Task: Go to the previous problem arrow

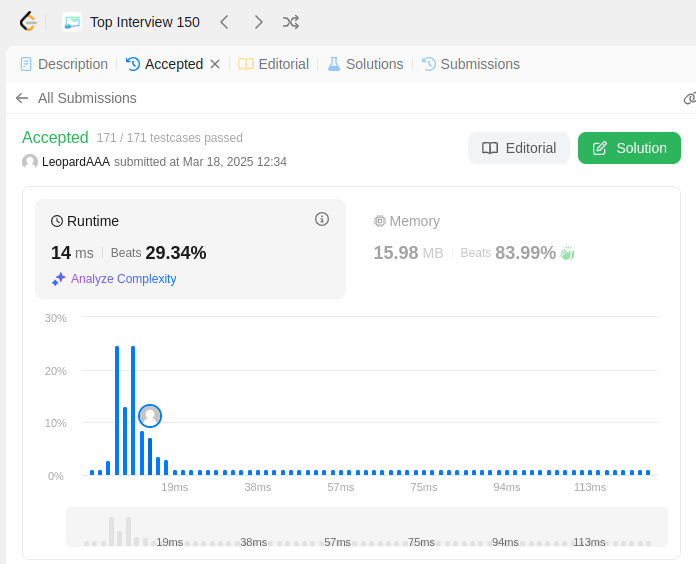Action: 224,22
